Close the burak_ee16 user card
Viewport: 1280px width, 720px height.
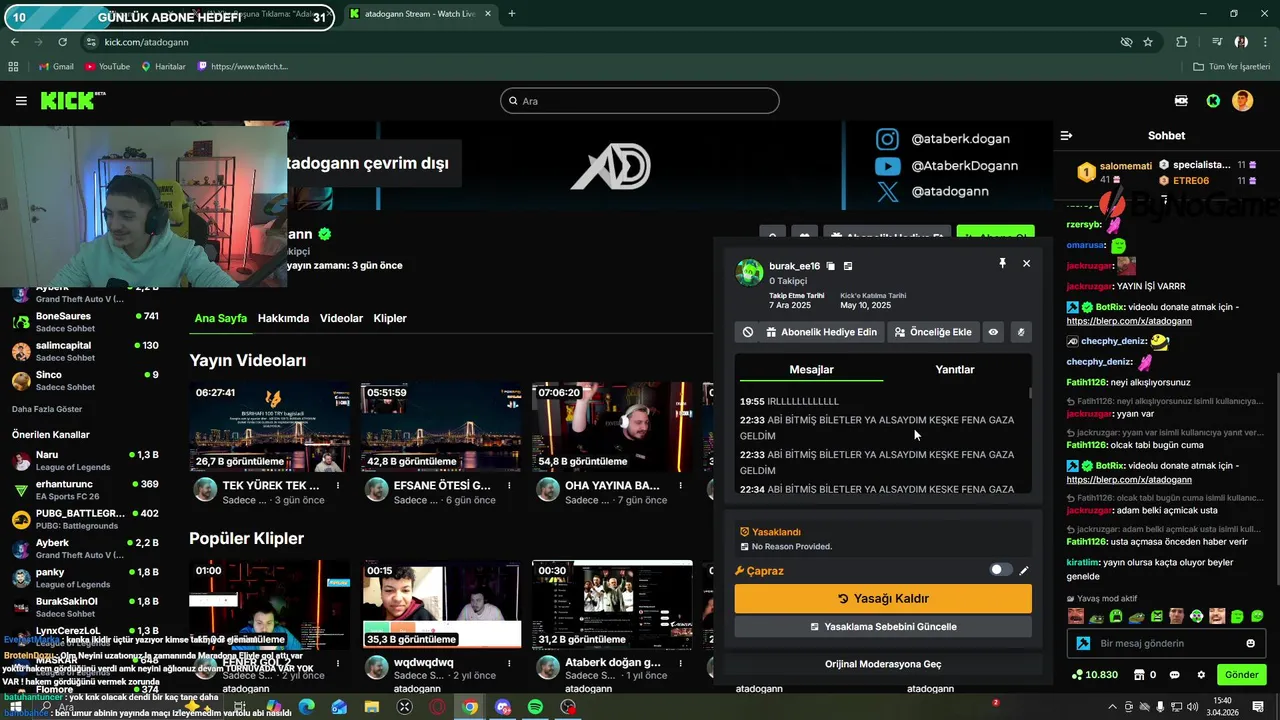tap(1026, 263)
